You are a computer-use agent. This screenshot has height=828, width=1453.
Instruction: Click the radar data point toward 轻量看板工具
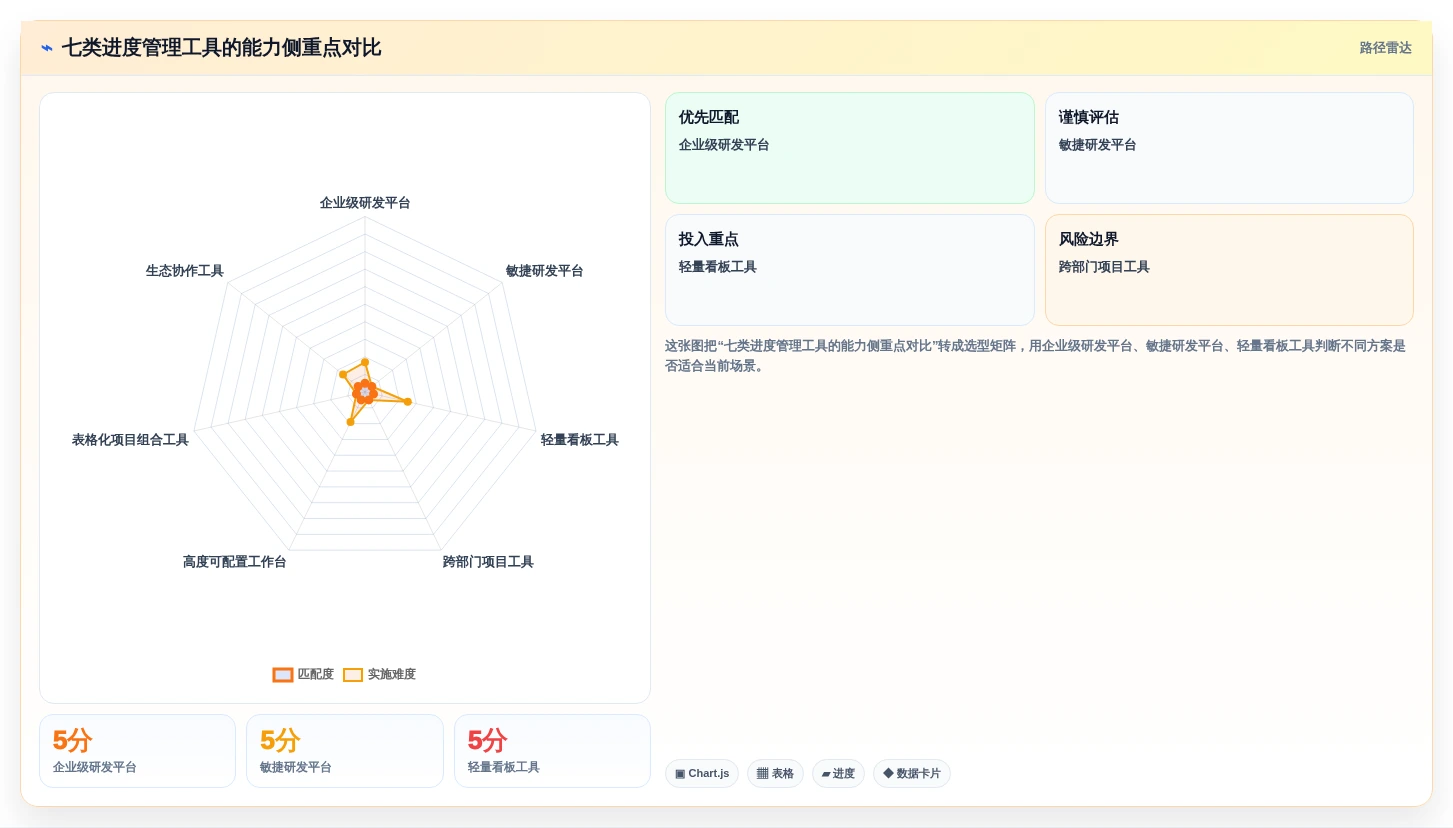407,402
